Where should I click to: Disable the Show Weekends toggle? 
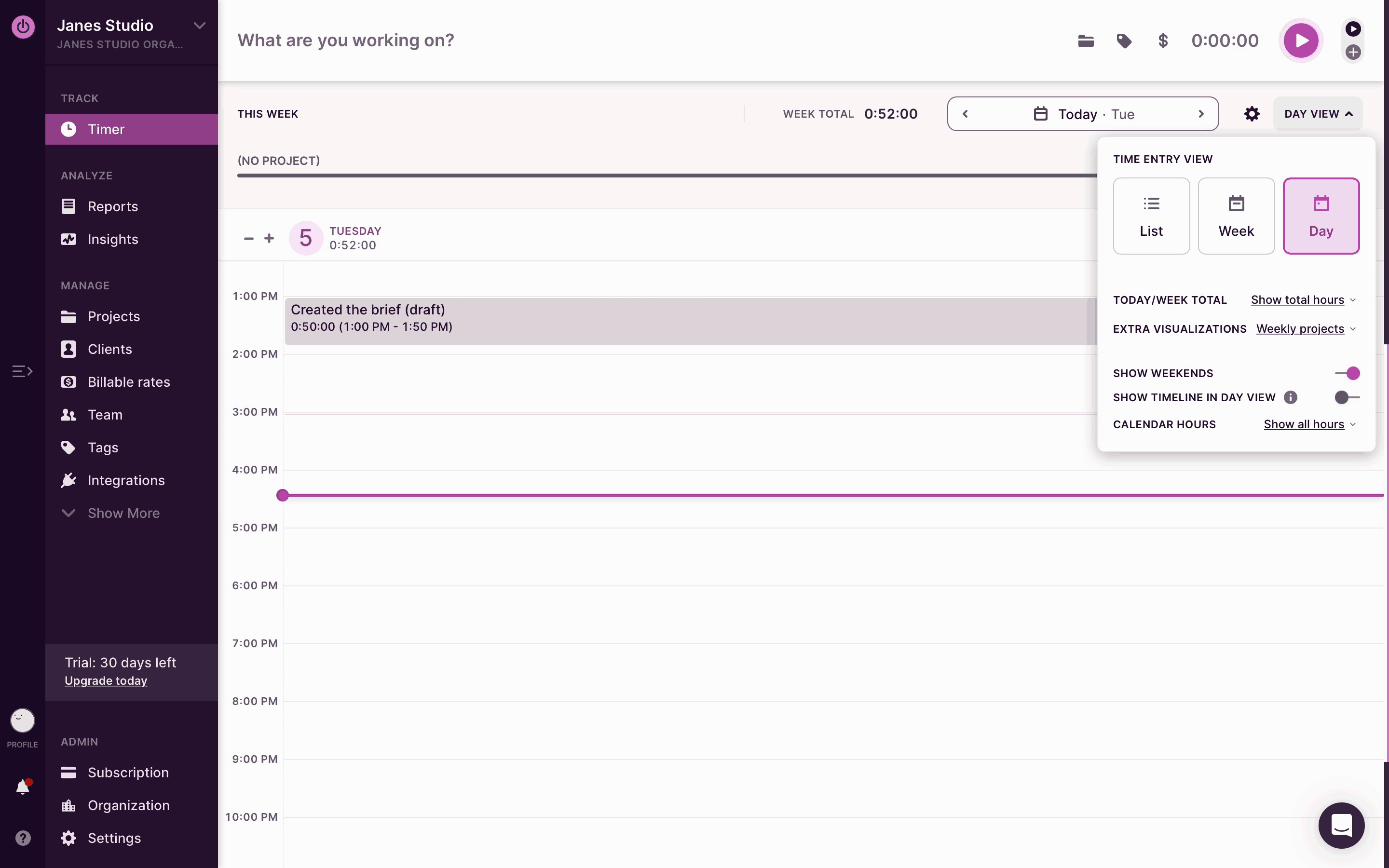(1347, 373)
